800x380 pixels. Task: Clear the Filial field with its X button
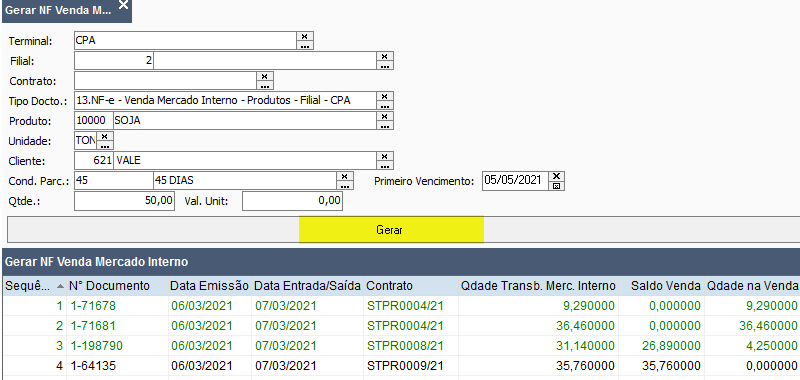(x=385, y=56)
